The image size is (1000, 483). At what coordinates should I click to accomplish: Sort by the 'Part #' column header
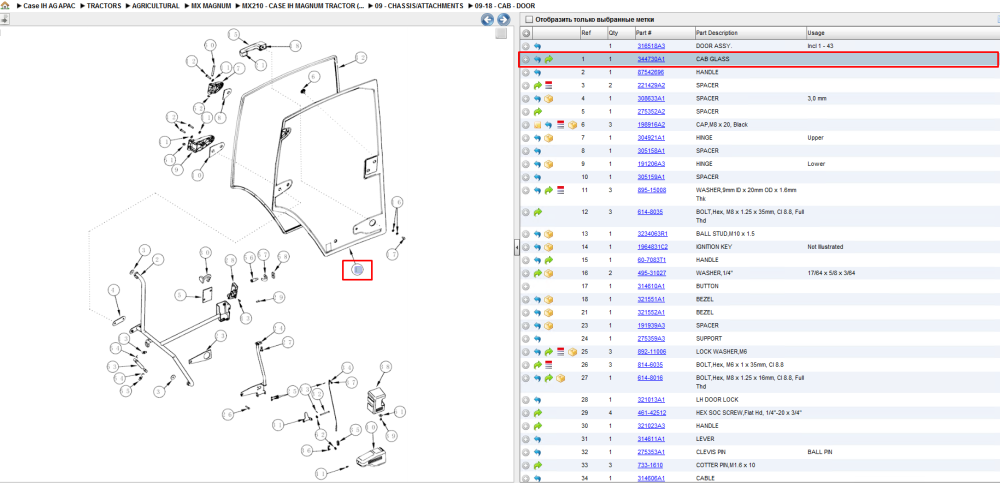pyautogui.click(x=663, y=33)
